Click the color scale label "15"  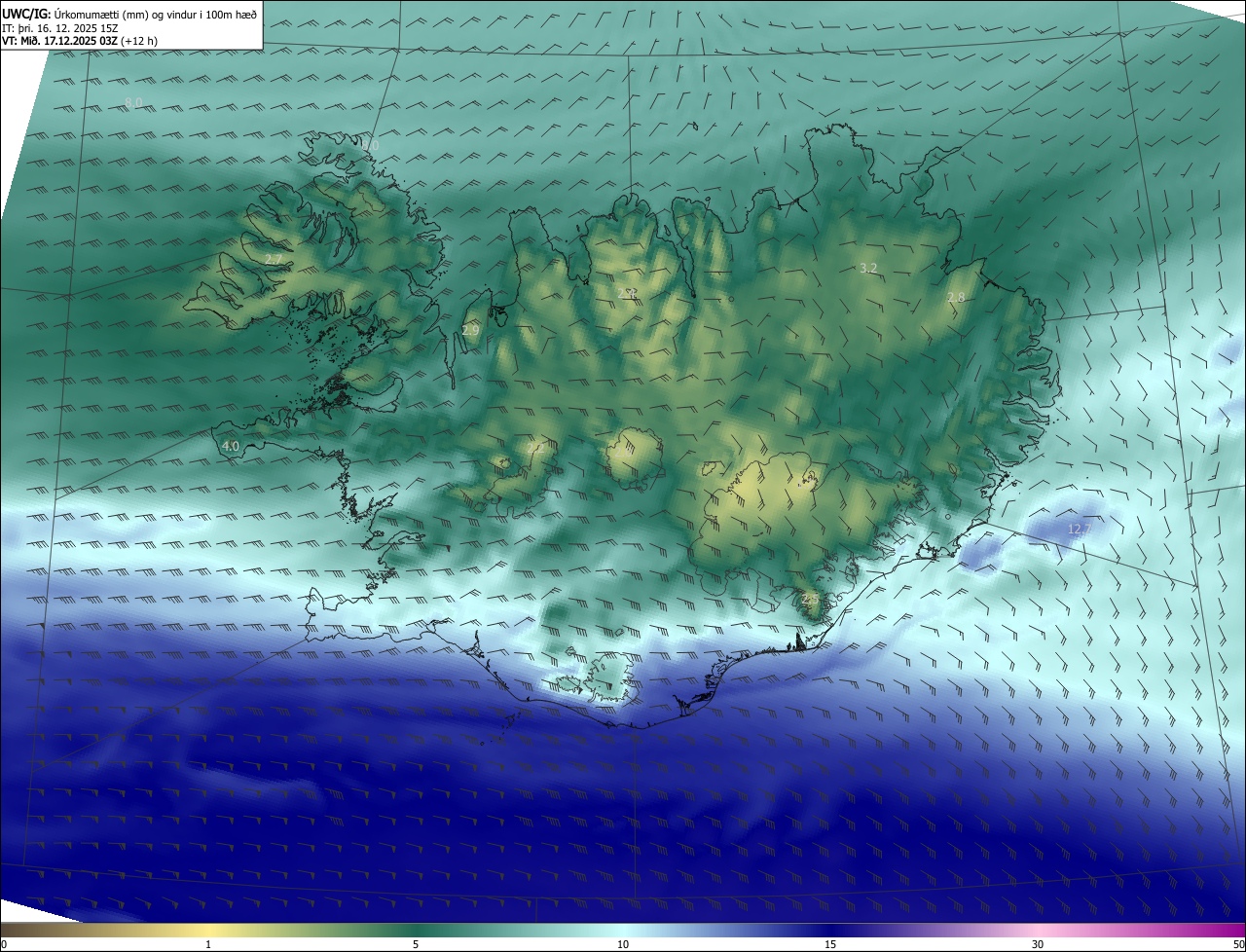coord(830,944)
